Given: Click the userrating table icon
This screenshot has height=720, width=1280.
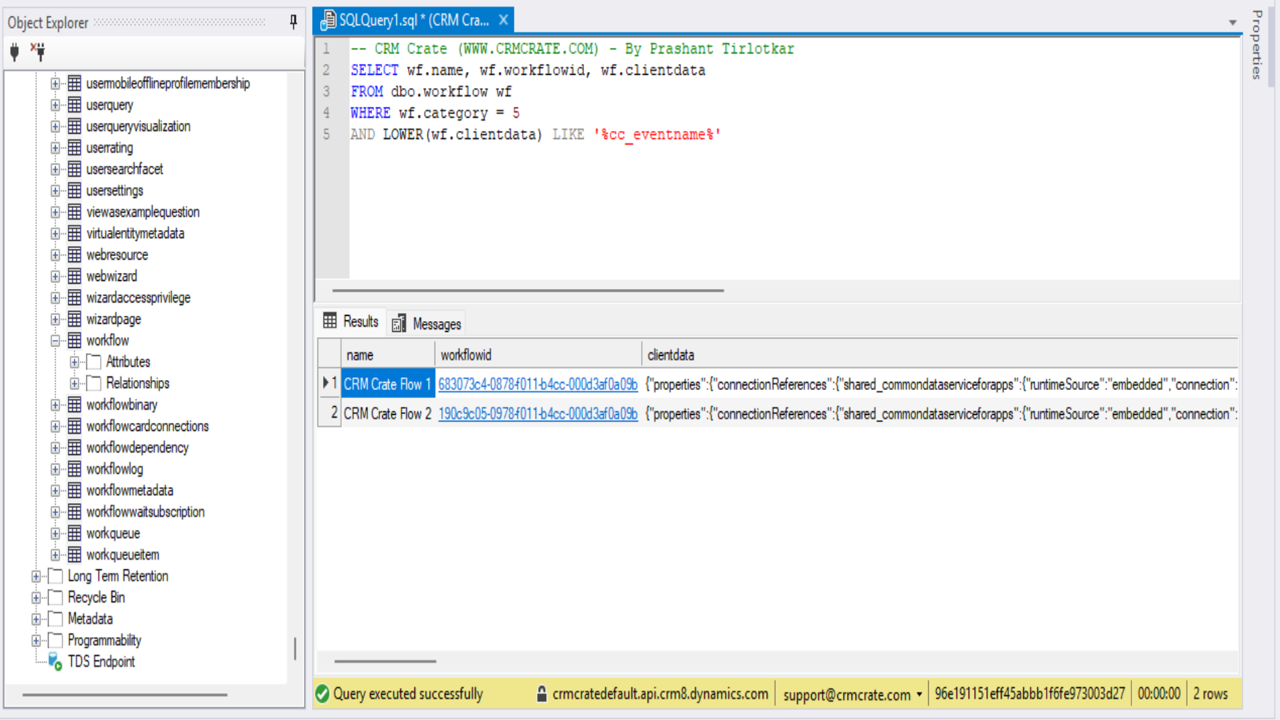Looking at the screenshot, I should tap(74, 148).
